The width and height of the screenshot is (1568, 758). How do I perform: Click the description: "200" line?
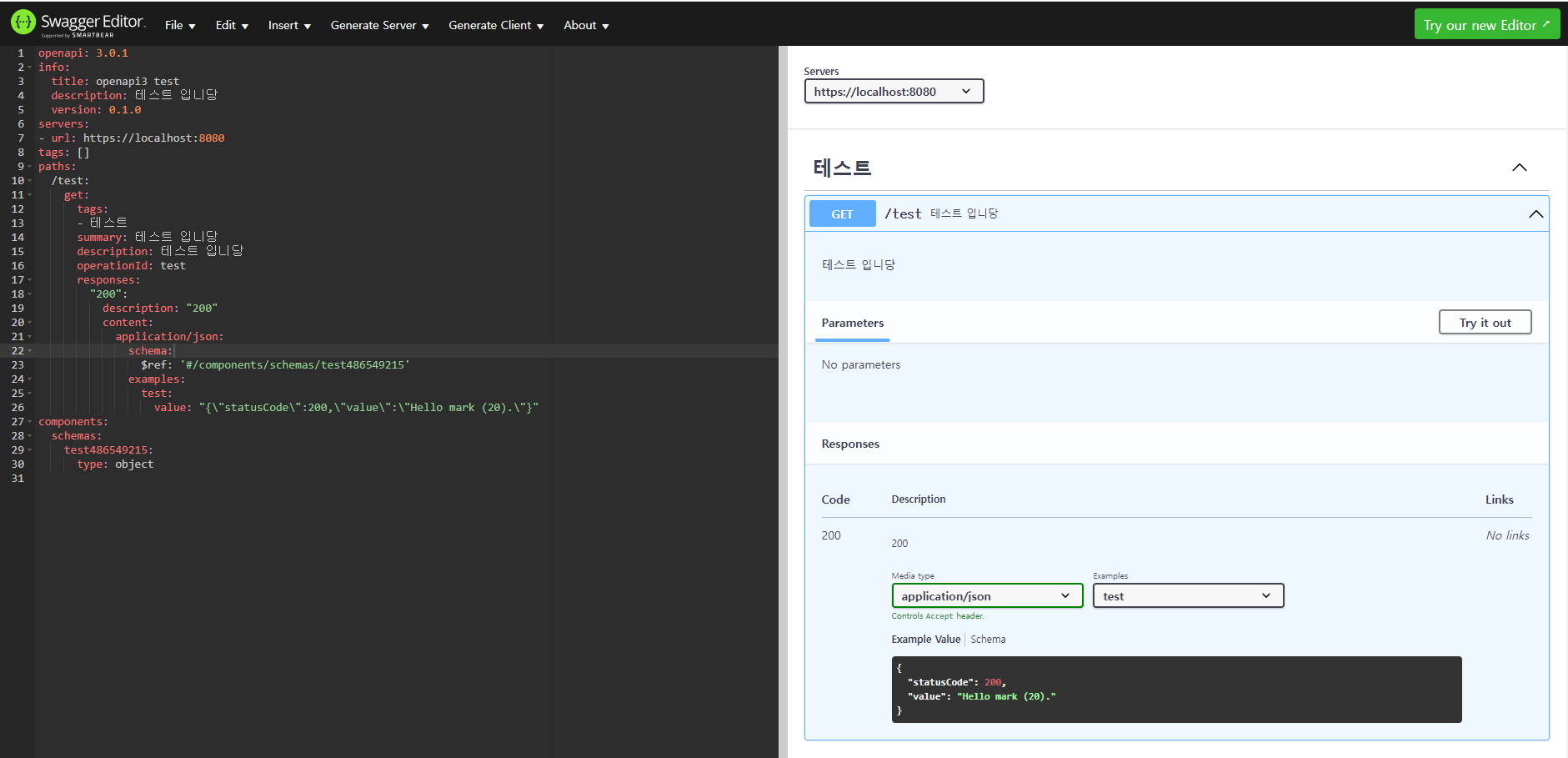[160, 309]
